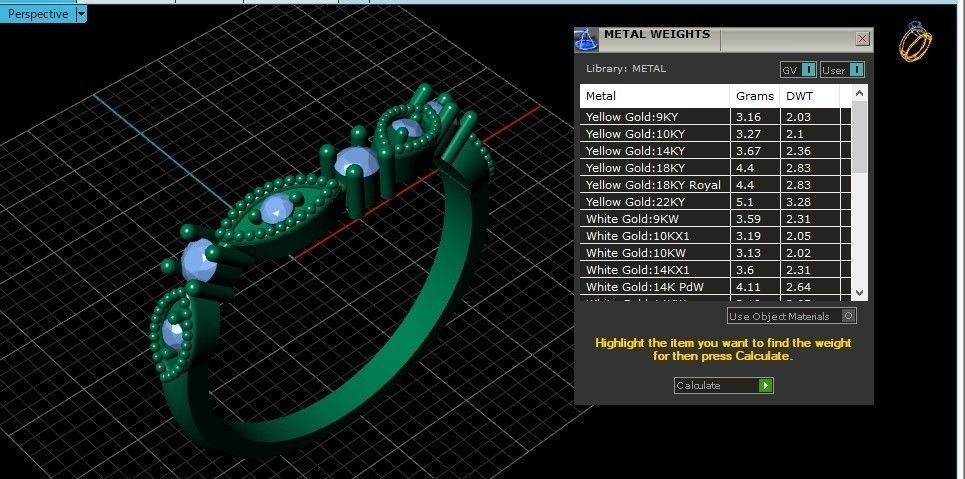Select the Yellow Gold:18KY Royal row
This screenshot has width=965, height=479.
click(715, 185)
